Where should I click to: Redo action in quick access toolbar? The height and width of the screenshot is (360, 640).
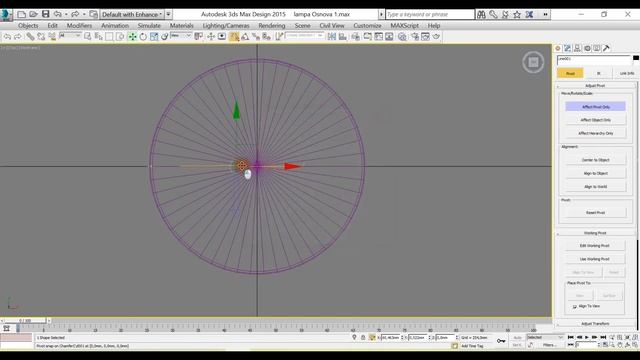pyautogui.click(x=75, y=14)
